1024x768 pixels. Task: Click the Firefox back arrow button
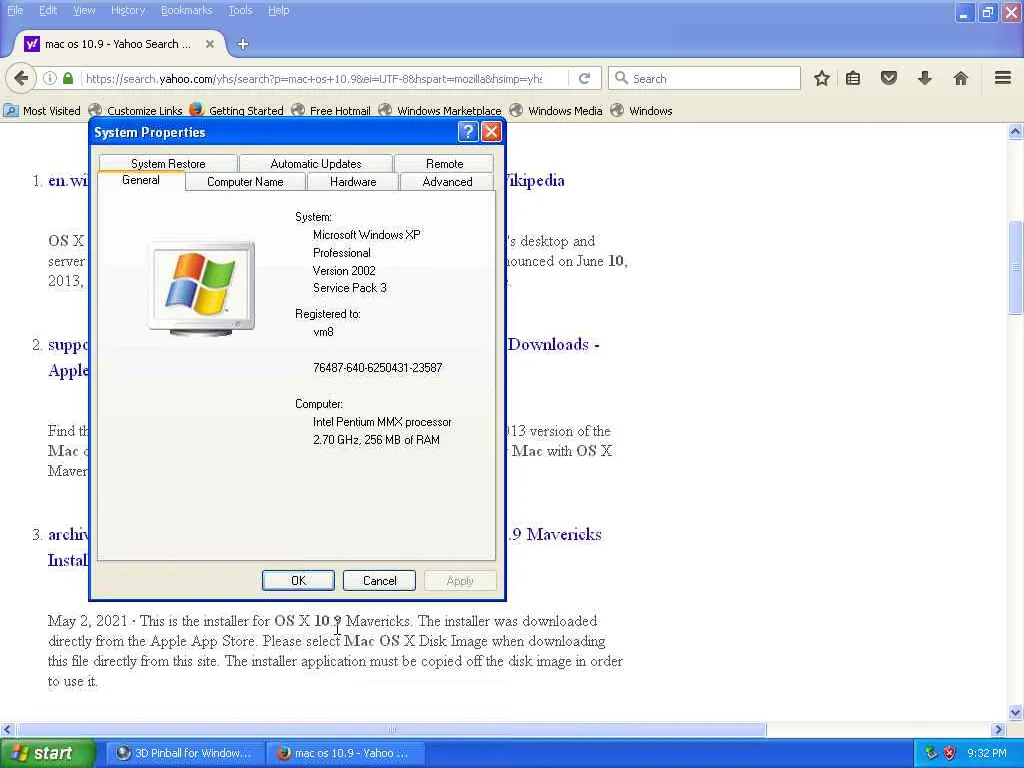coord(21,78)
